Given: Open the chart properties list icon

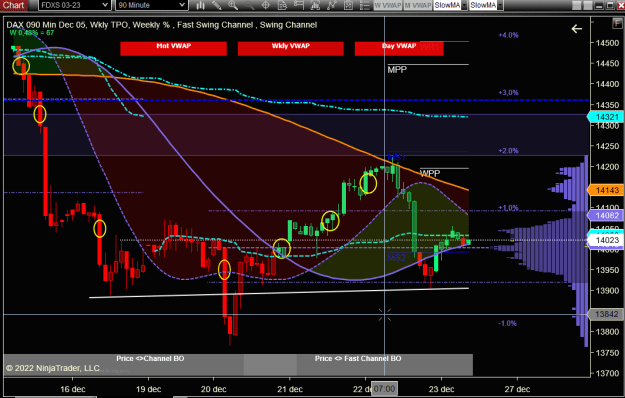Looking at the screenshot, I should 364,5.
